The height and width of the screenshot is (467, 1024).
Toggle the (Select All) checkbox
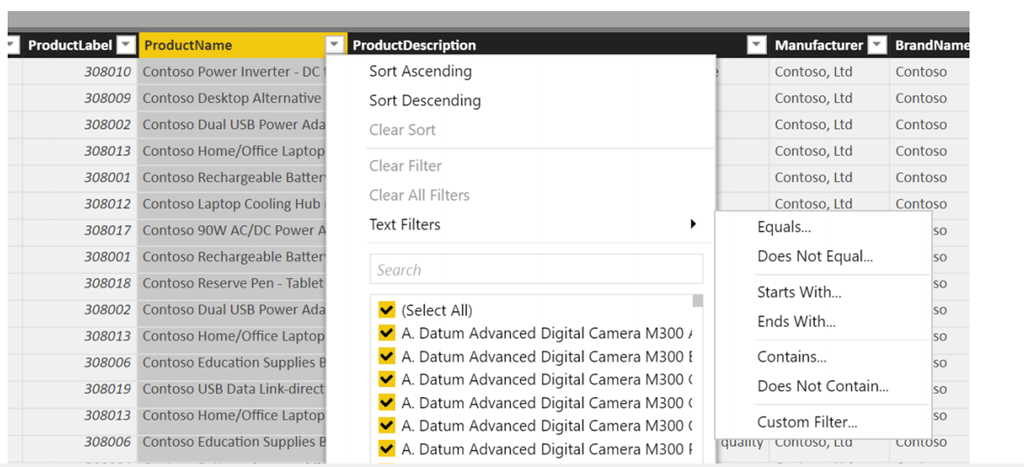[387, 310]
